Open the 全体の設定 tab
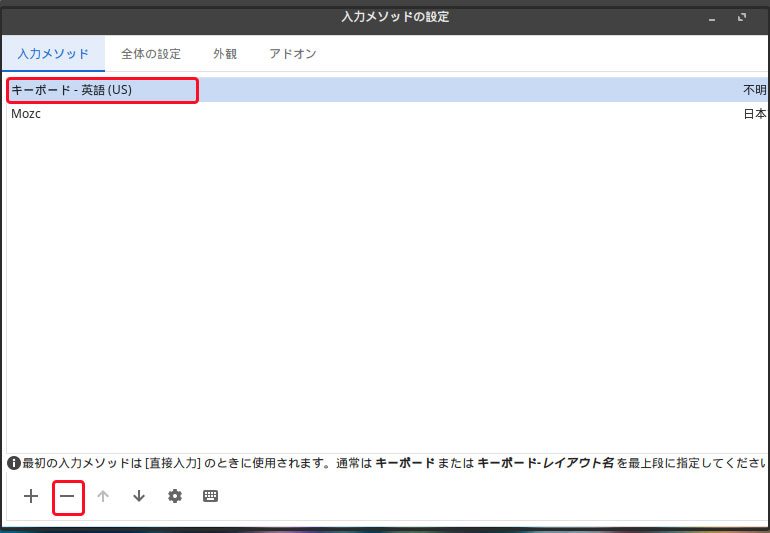 coord(151,54)
